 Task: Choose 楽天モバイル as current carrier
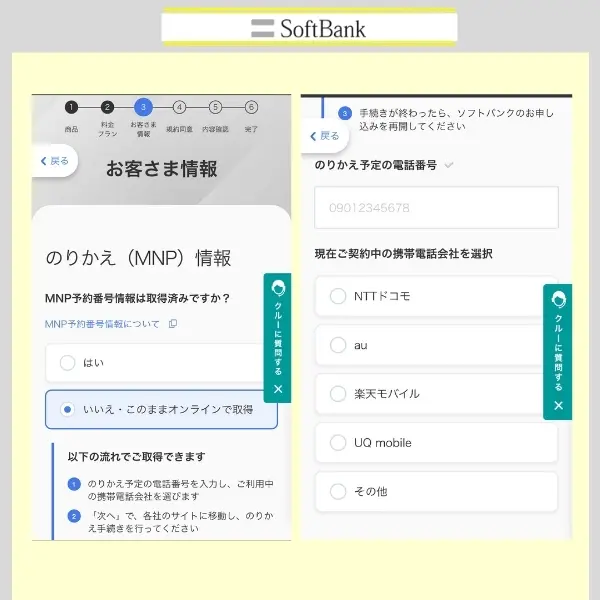tap(429, 394)
